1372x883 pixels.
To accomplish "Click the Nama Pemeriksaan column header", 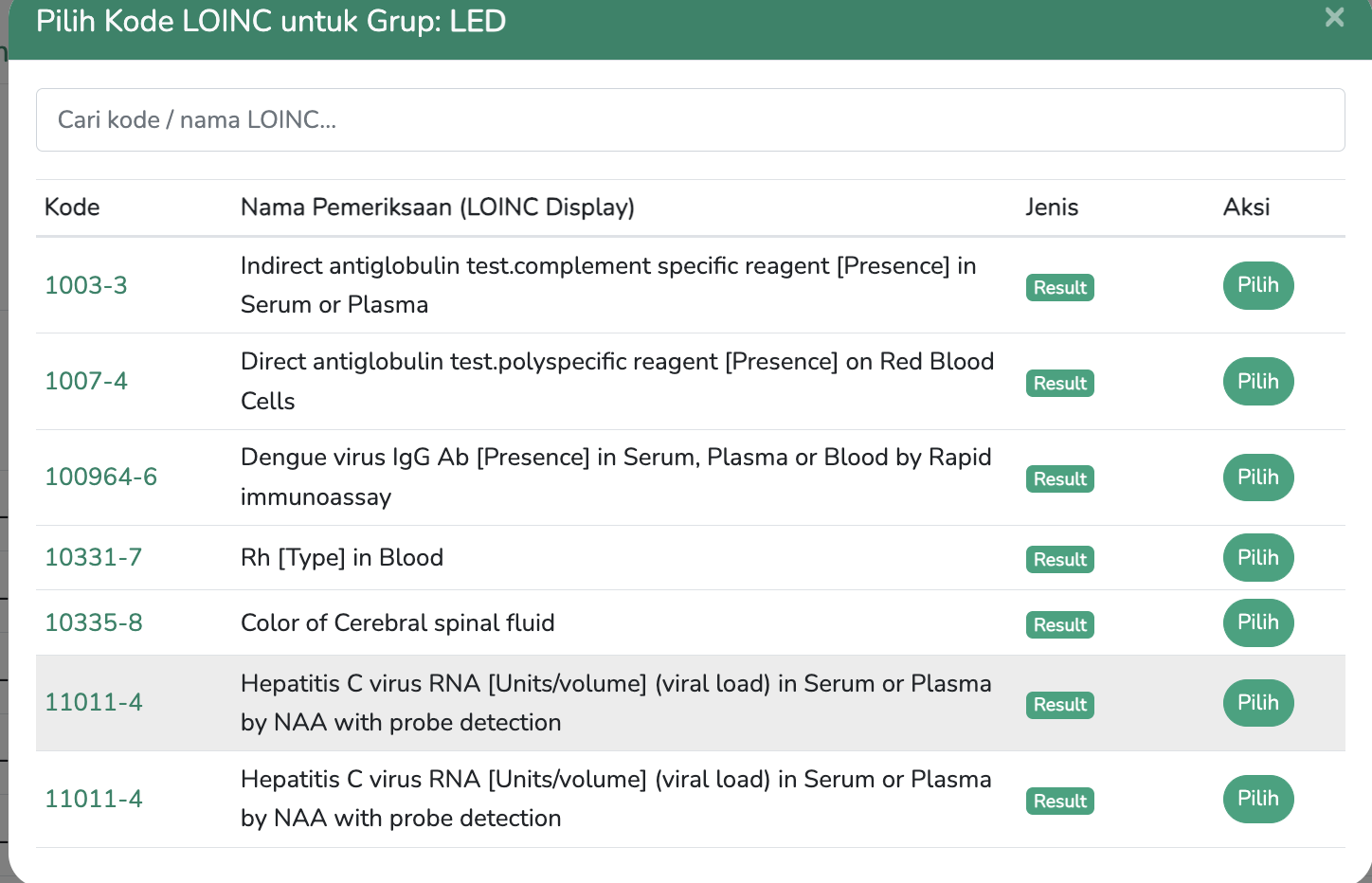I will pyautogui.click(x=437, y=207).
